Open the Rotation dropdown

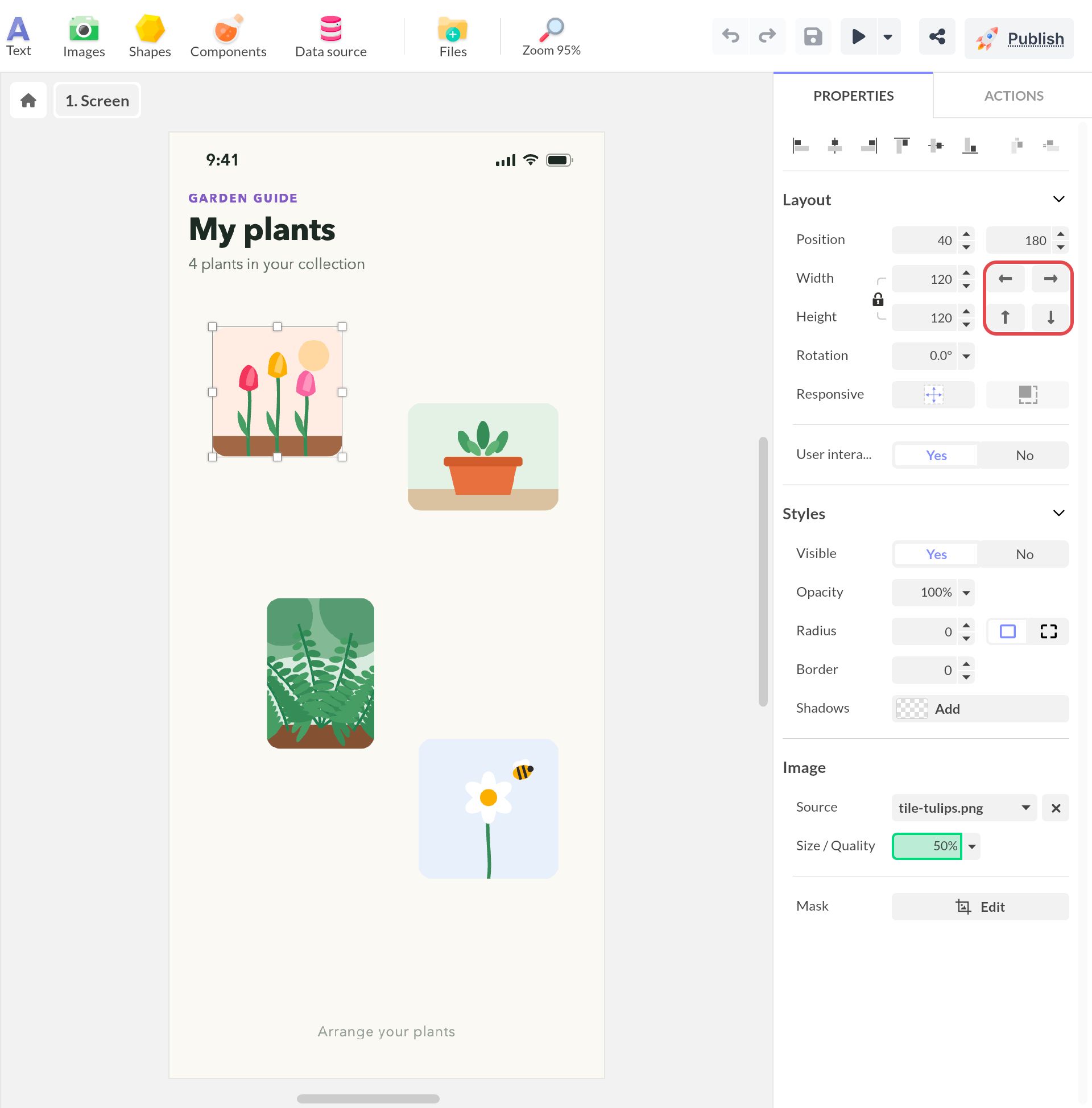click(966, 356)
